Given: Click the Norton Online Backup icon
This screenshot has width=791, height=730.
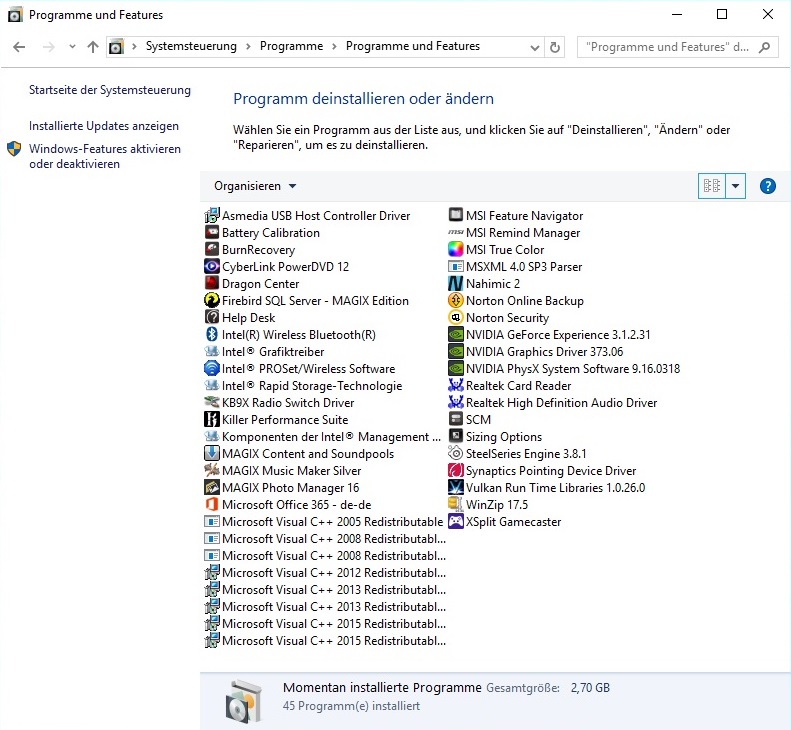Looking at the screenshot, I should point(456,300).
